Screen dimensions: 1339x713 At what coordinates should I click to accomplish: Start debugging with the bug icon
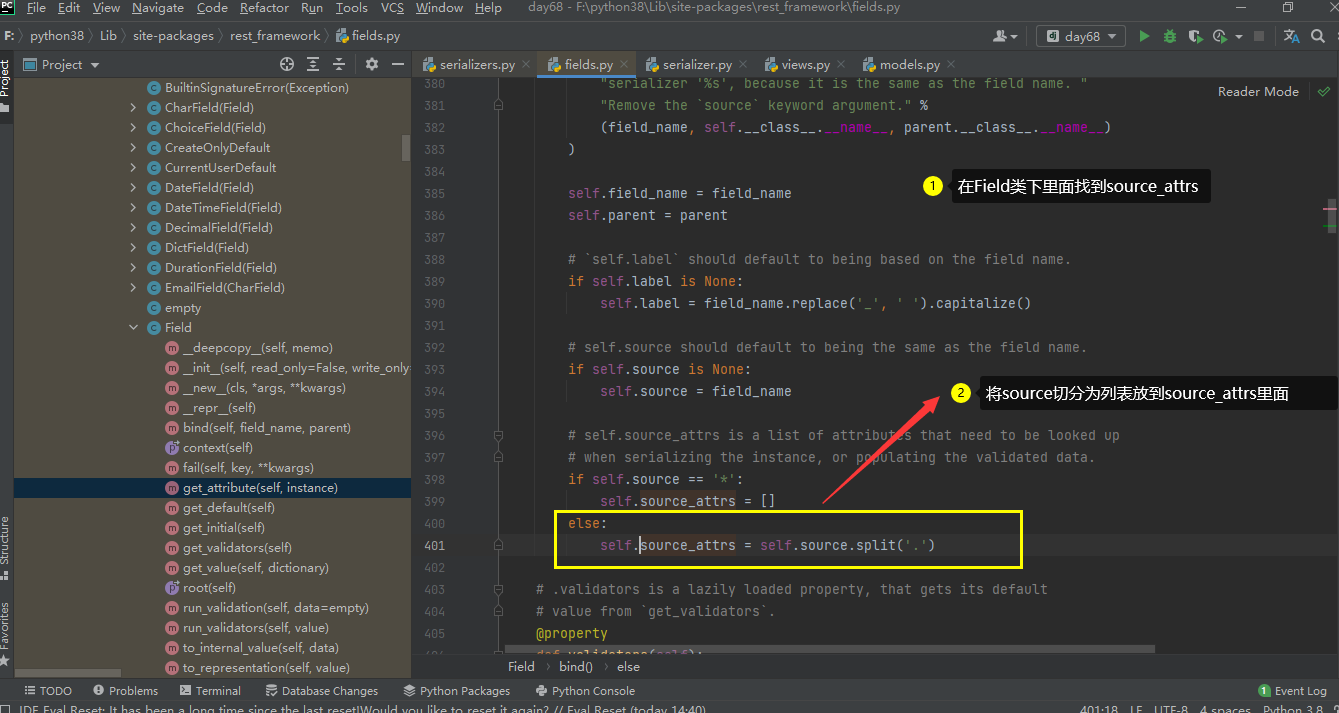point(1170,36)
